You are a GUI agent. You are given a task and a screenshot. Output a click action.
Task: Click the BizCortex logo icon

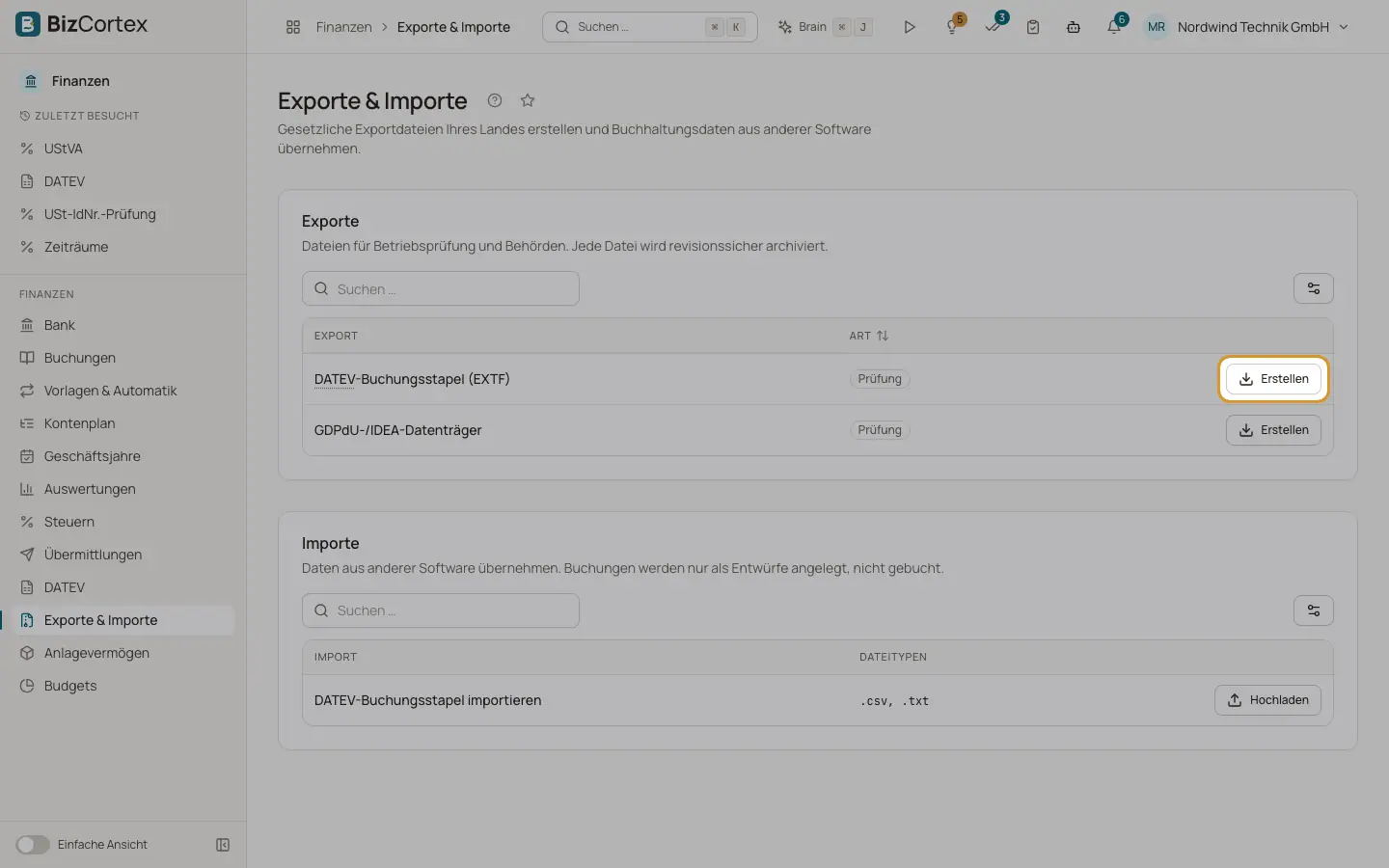[28, 24]
